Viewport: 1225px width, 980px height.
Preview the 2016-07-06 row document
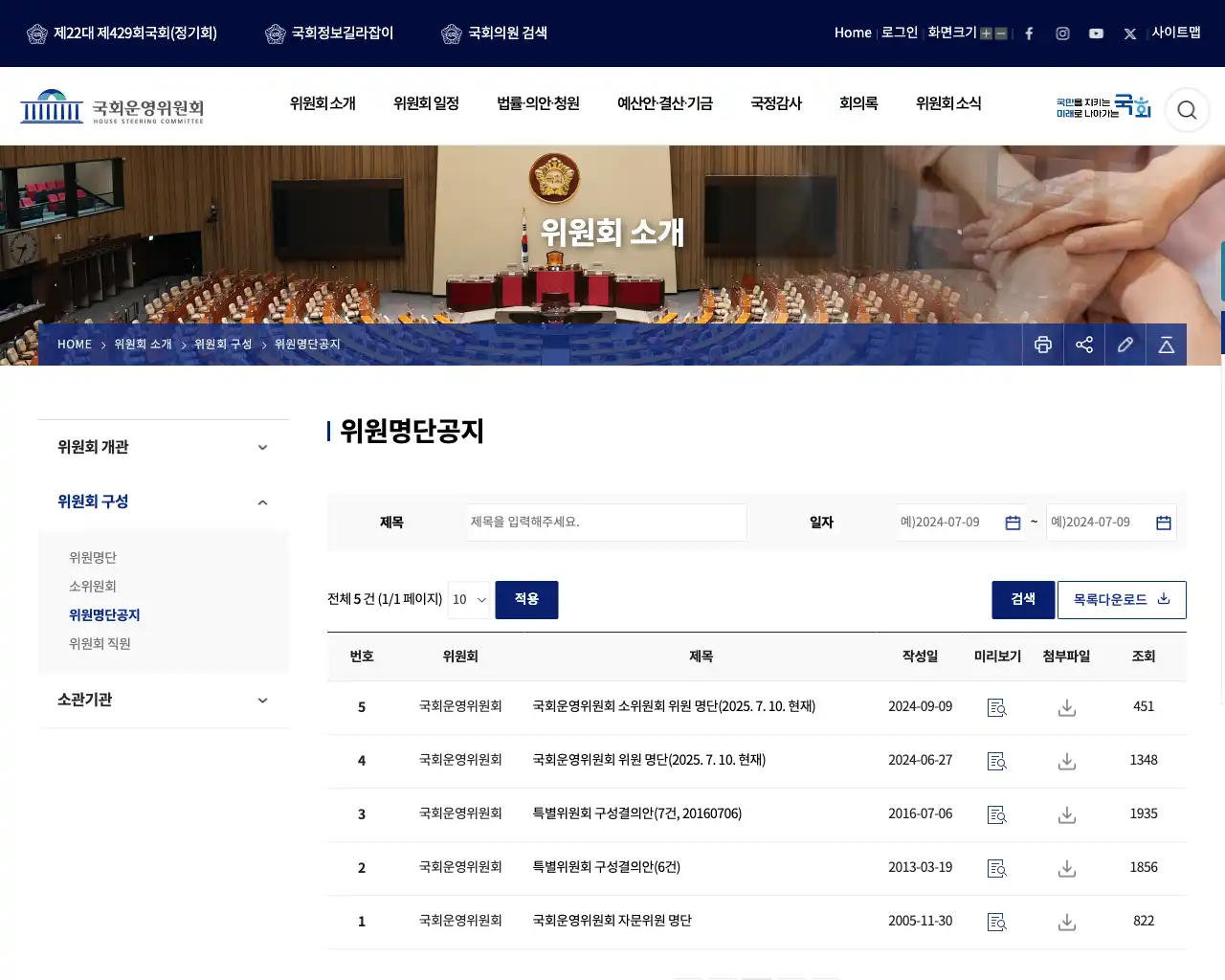pos(997,814)
